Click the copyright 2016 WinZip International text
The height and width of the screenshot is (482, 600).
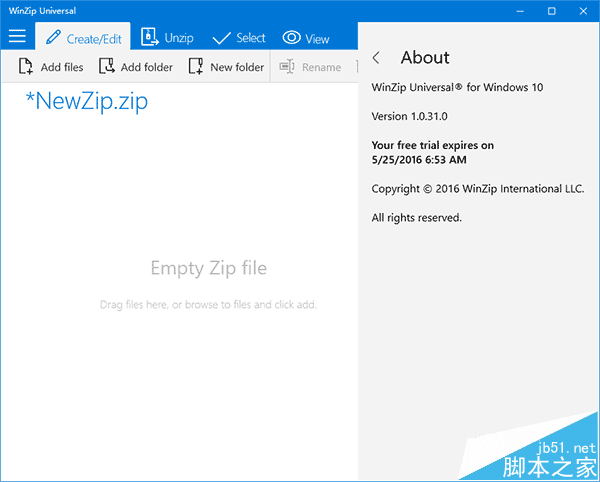pyautogui.click(x=478, y=189)
